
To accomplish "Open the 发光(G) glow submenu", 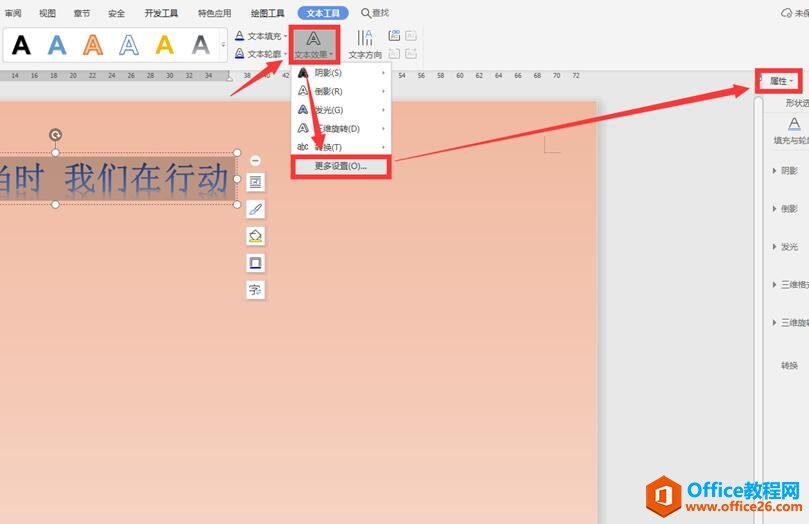I will pyautogui.click(x=342, y=110).
